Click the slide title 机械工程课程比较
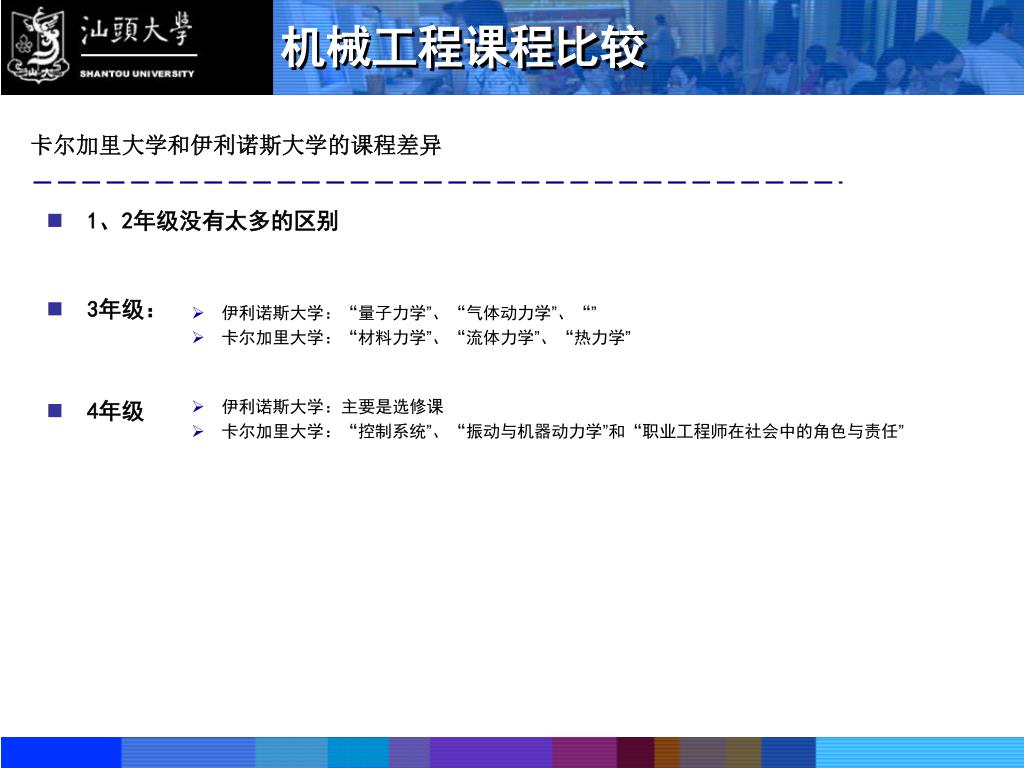 (464, 48)
